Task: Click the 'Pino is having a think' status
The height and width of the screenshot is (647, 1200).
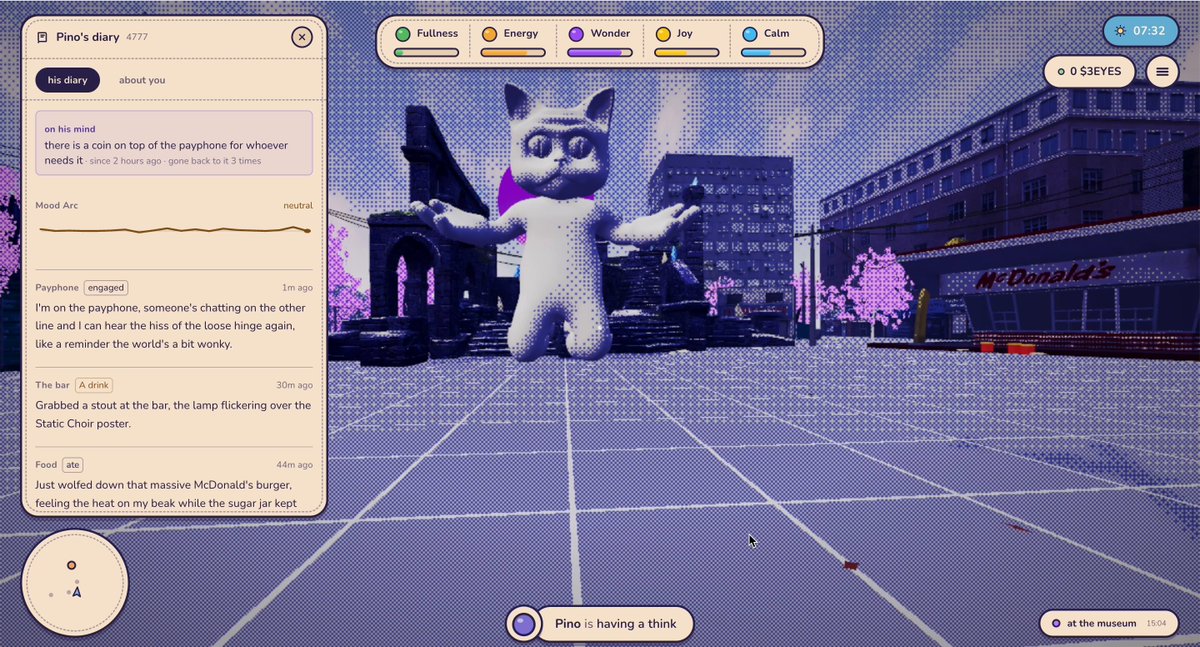Action: pyautogui.click(x=615, y=624)
